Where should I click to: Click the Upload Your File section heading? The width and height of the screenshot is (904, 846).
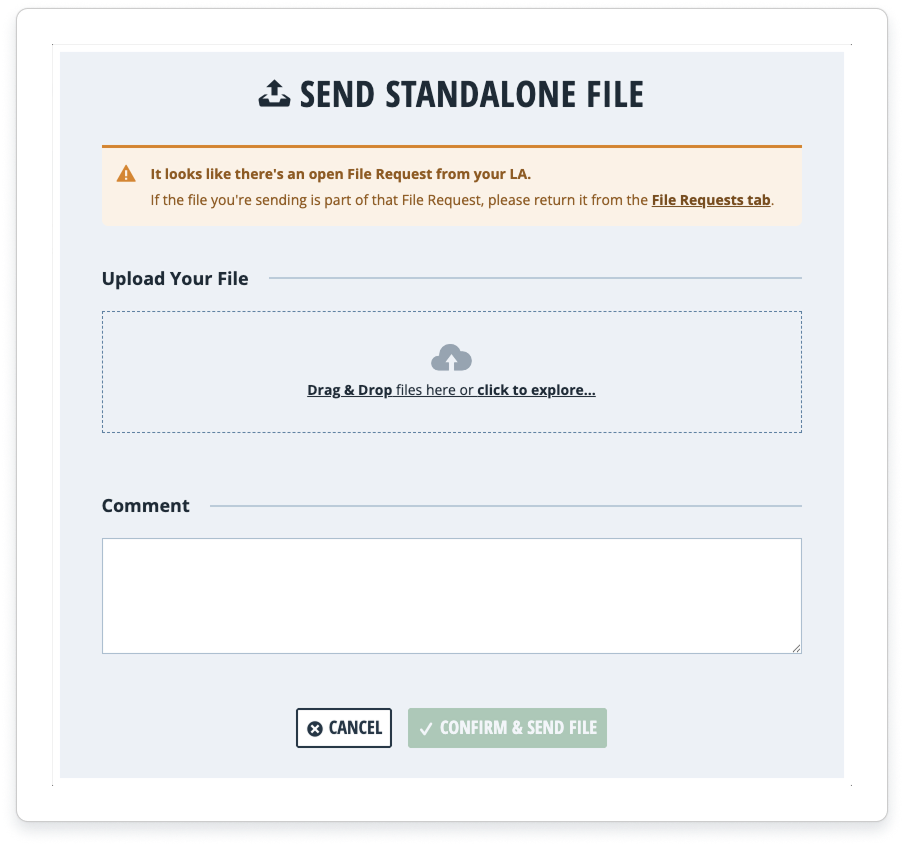tap(175, 278)
